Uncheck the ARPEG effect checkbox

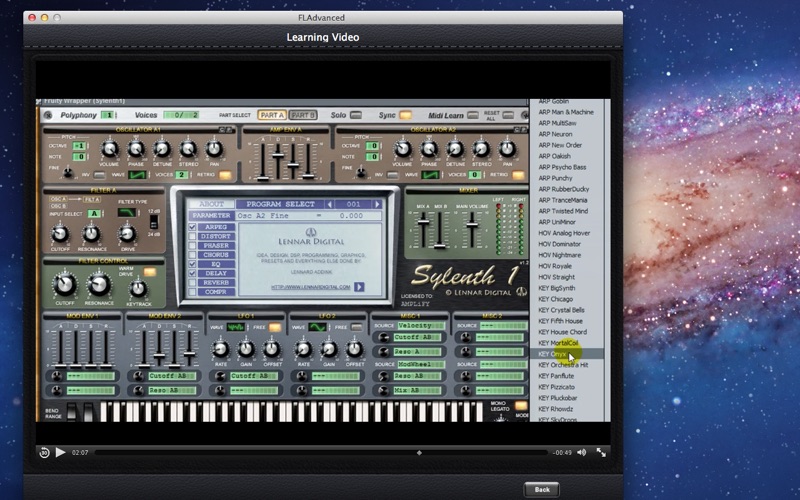click(x=192, y=227)
